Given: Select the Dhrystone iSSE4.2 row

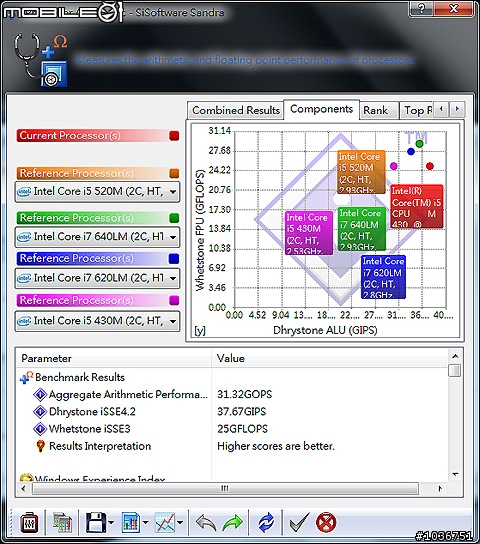Looking at the screenshot, I should point(84,412).
